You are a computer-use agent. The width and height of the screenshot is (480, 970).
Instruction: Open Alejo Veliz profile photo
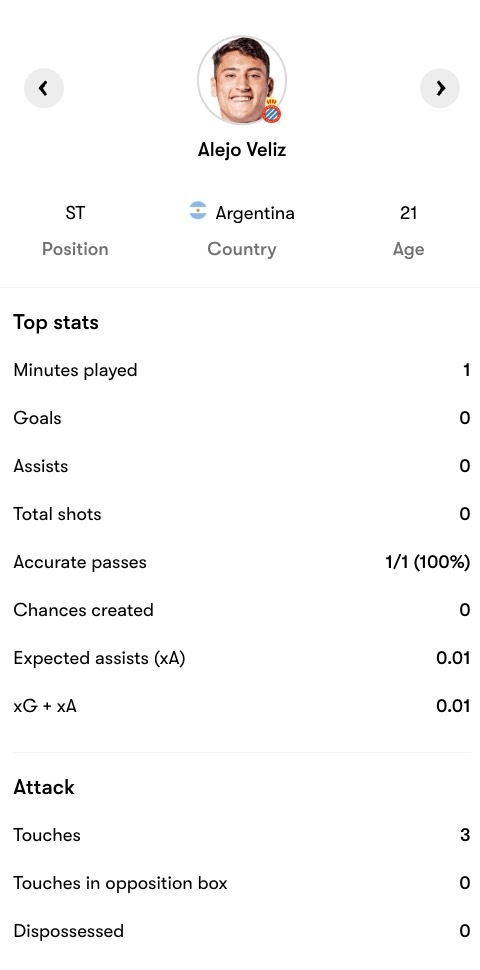(242, 80)
